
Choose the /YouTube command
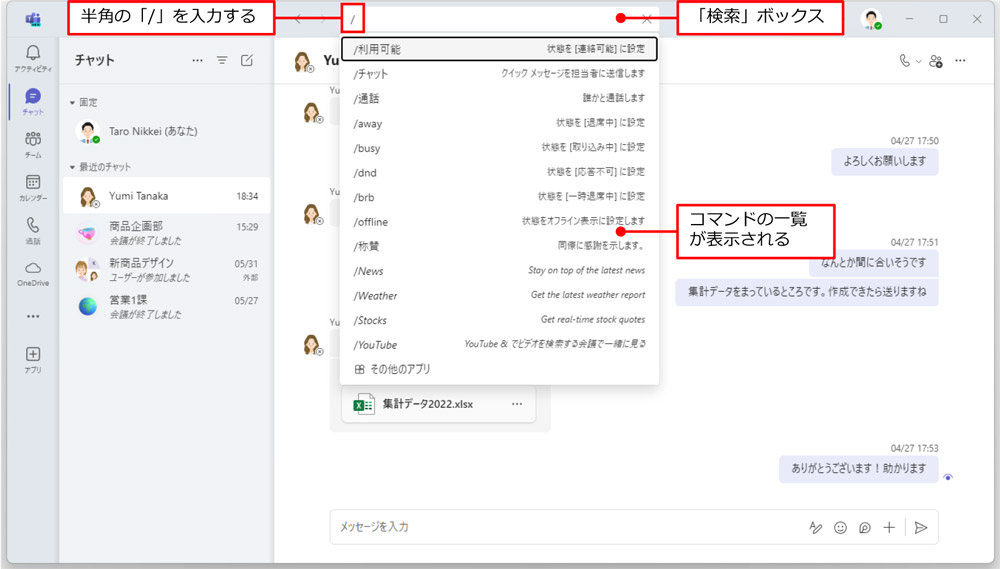pos(499,344)
